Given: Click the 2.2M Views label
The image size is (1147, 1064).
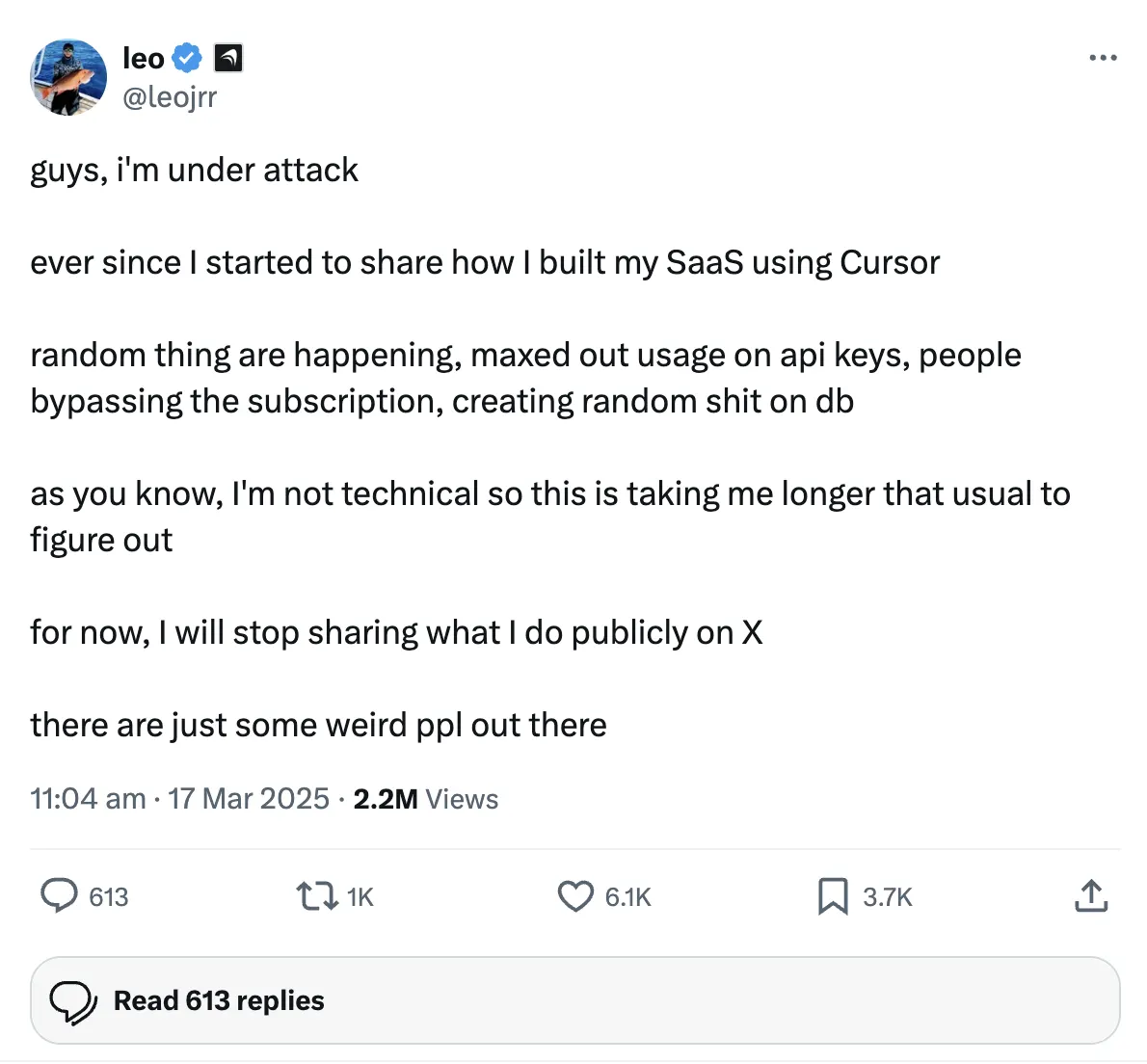Looking at the screenshot, I should coord(425,799).
